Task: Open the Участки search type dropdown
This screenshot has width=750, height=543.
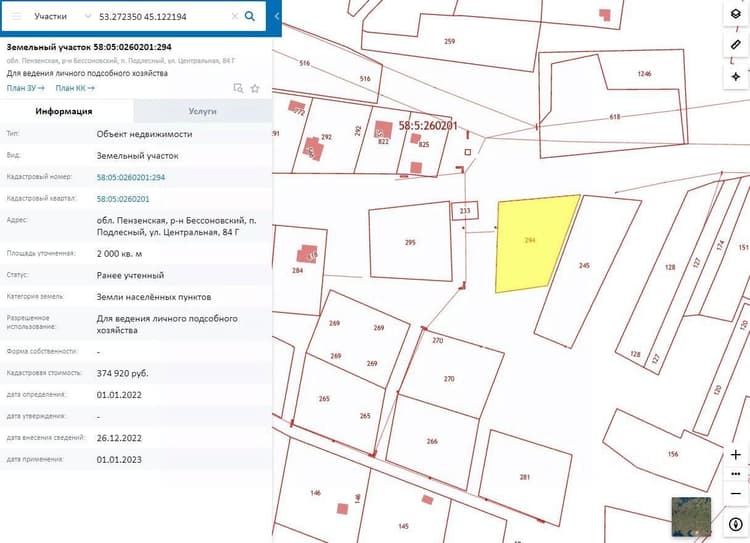Action: (62, 16)
